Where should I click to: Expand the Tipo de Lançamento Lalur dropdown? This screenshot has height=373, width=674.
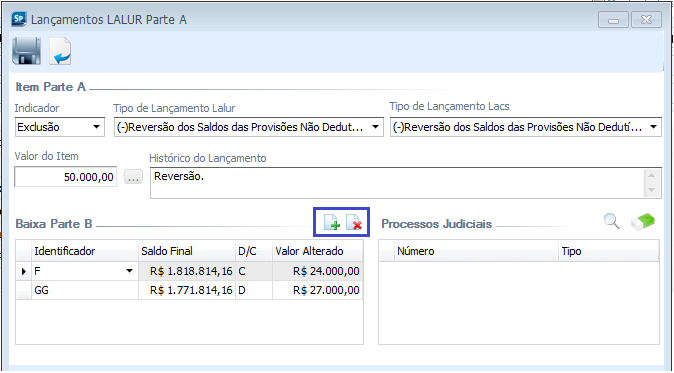375,127
